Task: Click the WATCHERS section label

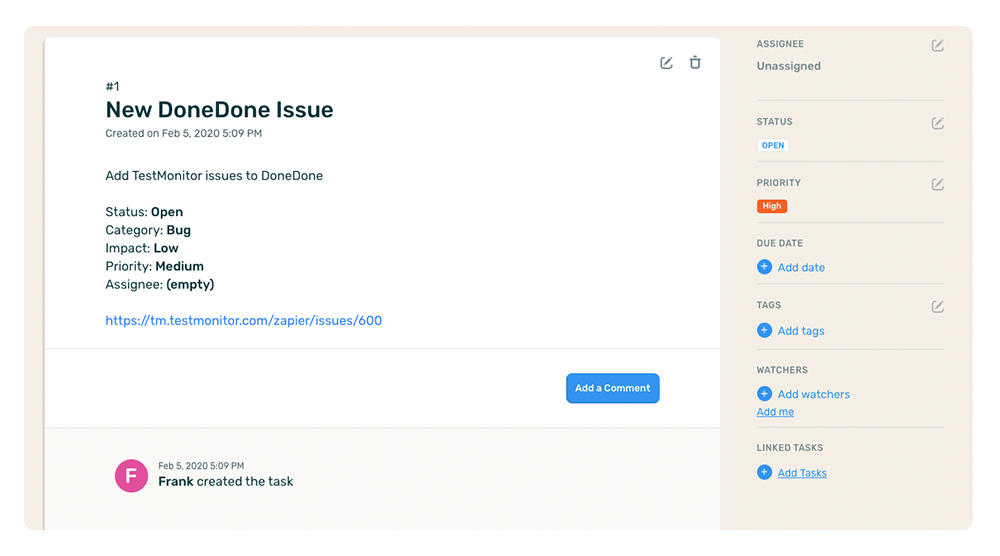Action: (x=782, y=370)
